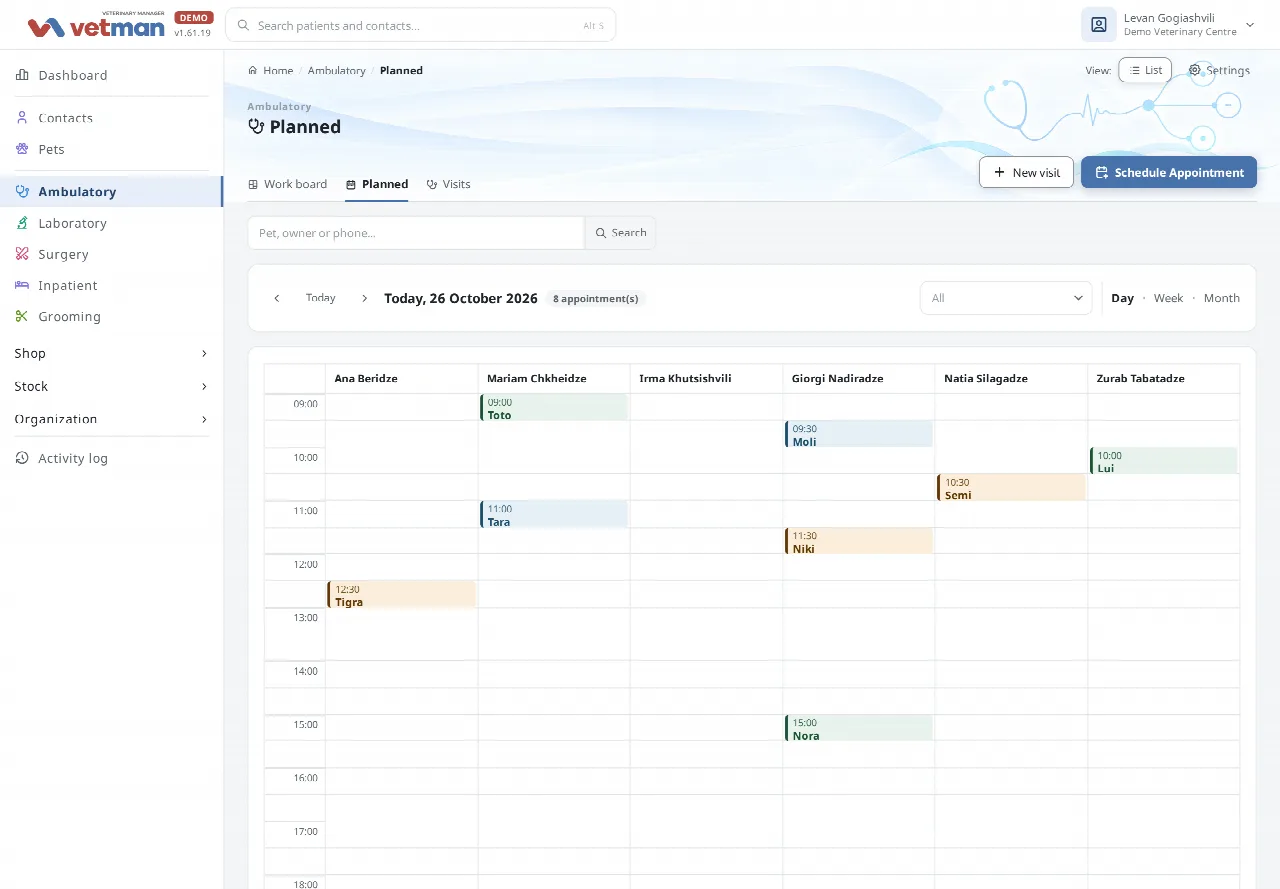The width and height of the screenshot is (1280, 889).
Task: Click the Laboratory icon in sidebar
Action: point(22,223)
